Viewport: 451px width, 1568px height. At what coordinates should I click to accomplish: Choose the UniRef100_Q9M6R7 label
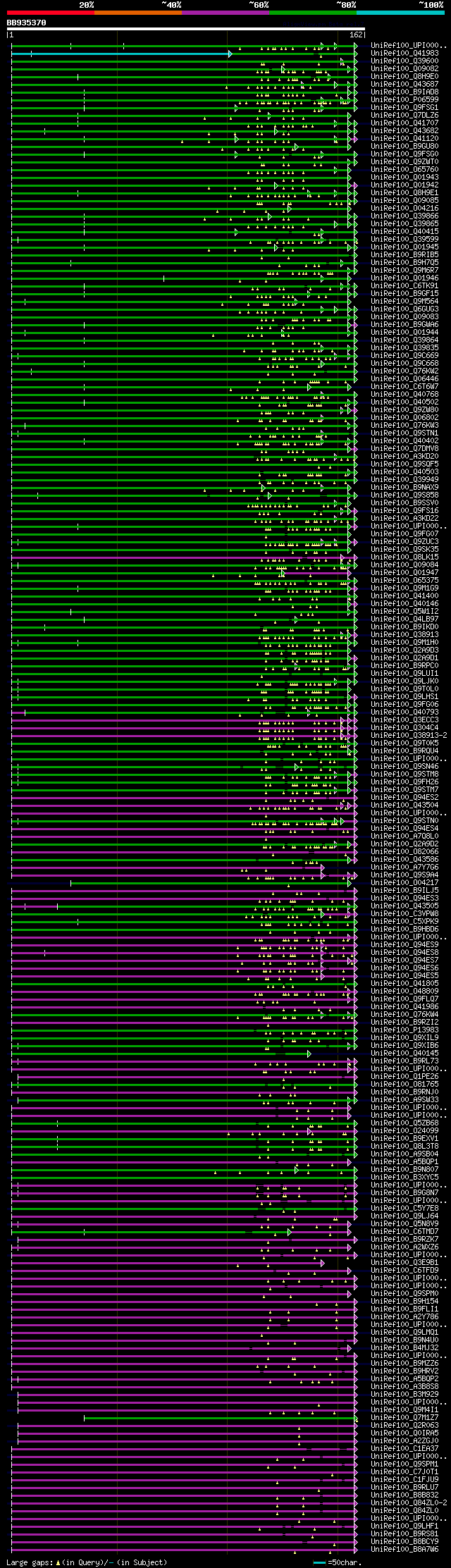[x=404, y=271]
